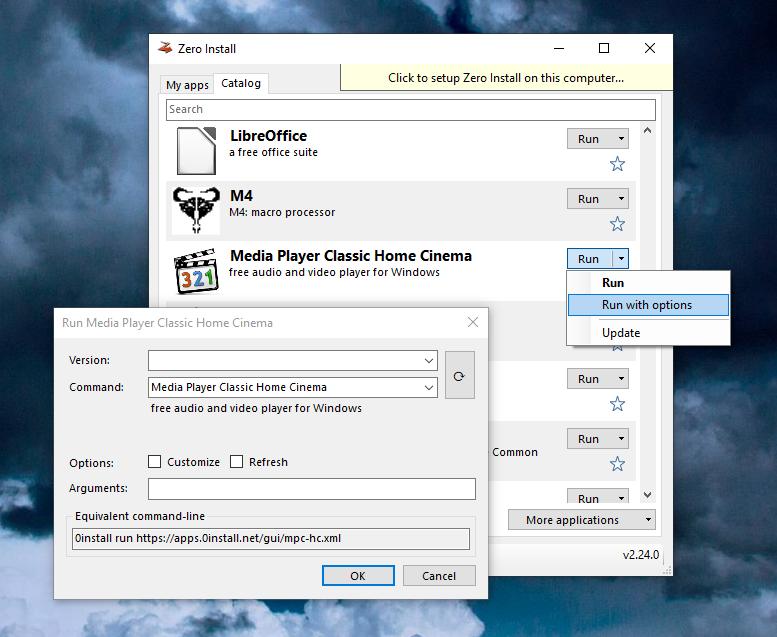Focus the Arguments input field
Image resolution: width=777 pixels, height=637 pixels.
312,489
